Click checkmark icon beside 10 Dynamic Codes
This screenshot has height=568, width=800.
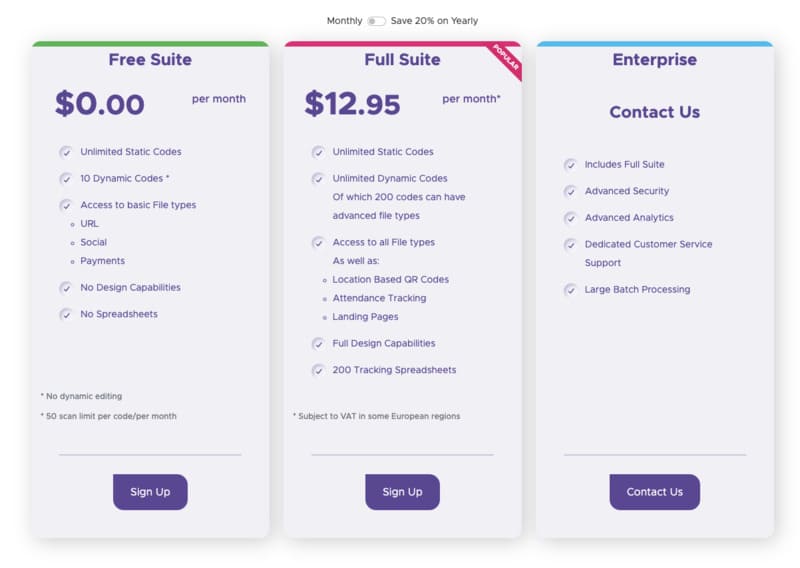pos(65,179)
